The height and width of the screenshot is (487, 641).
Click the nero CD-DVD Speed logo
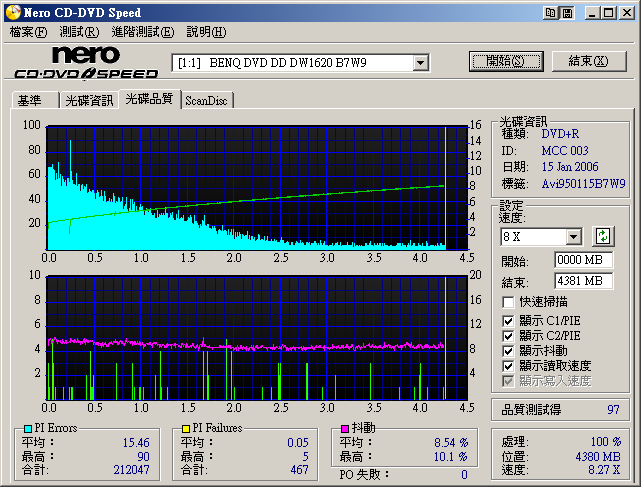[86, 62]
